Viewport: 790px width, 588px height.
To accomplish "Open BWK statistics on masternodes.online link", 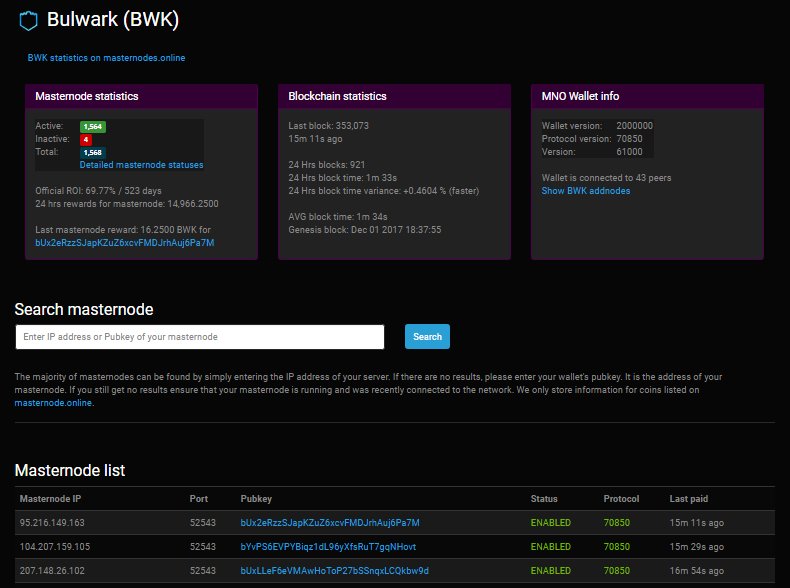I will [106, 58].
